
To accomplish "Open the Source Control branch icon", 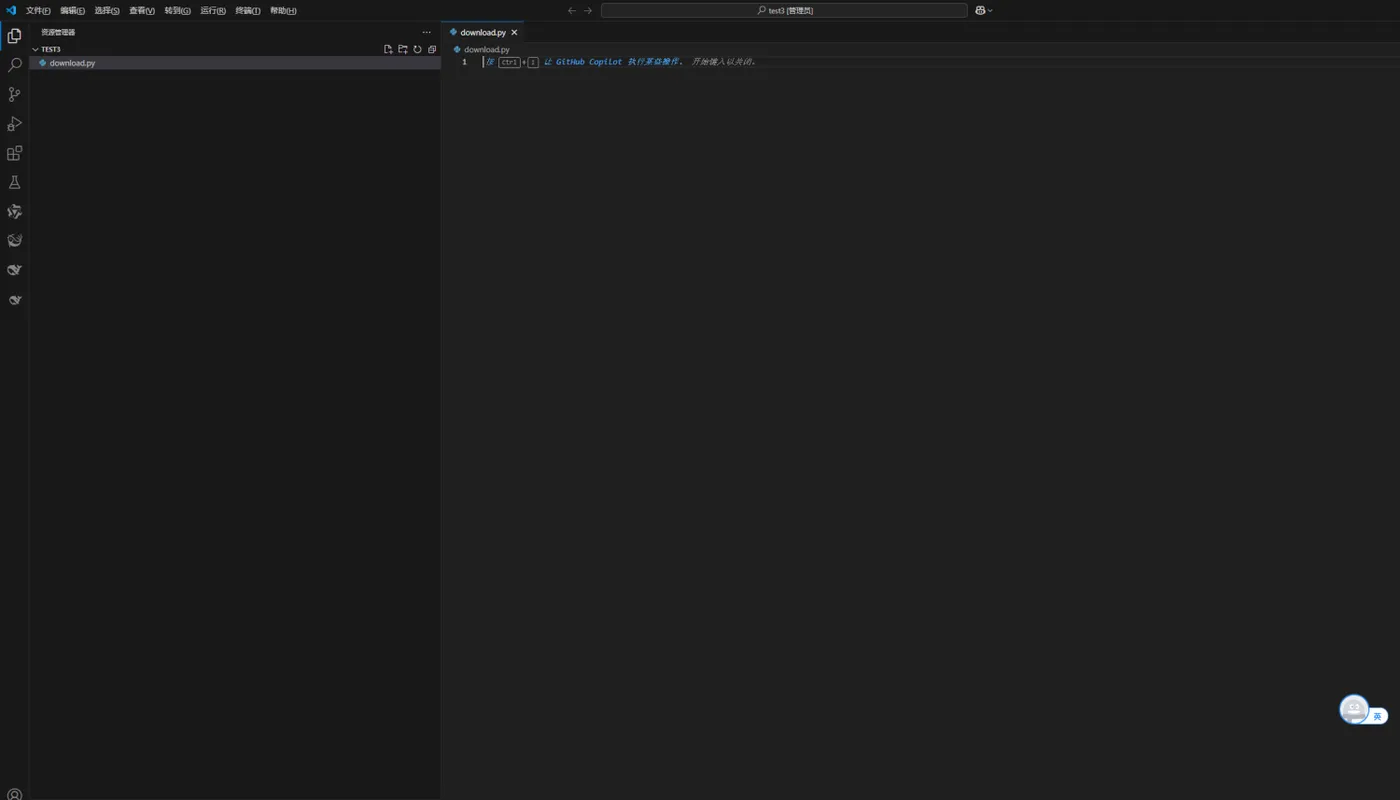I will (x=14, y=94).
